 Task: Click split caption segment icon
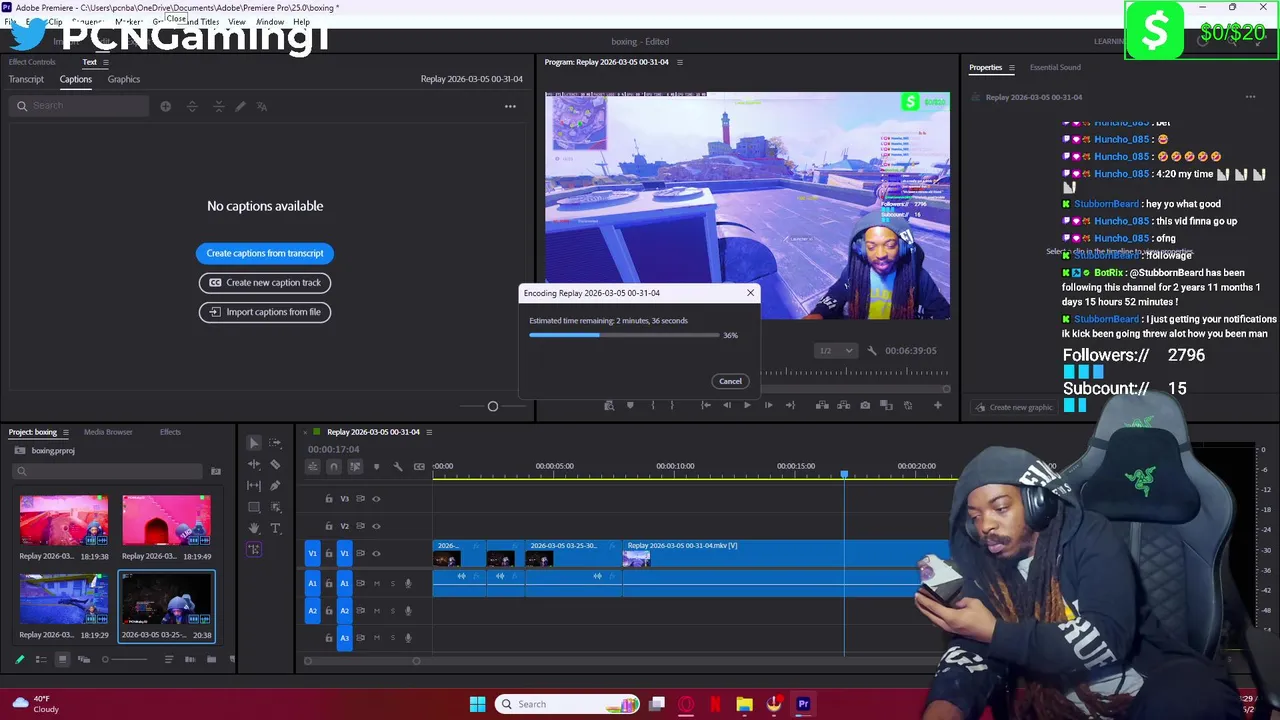coord(192,106)
